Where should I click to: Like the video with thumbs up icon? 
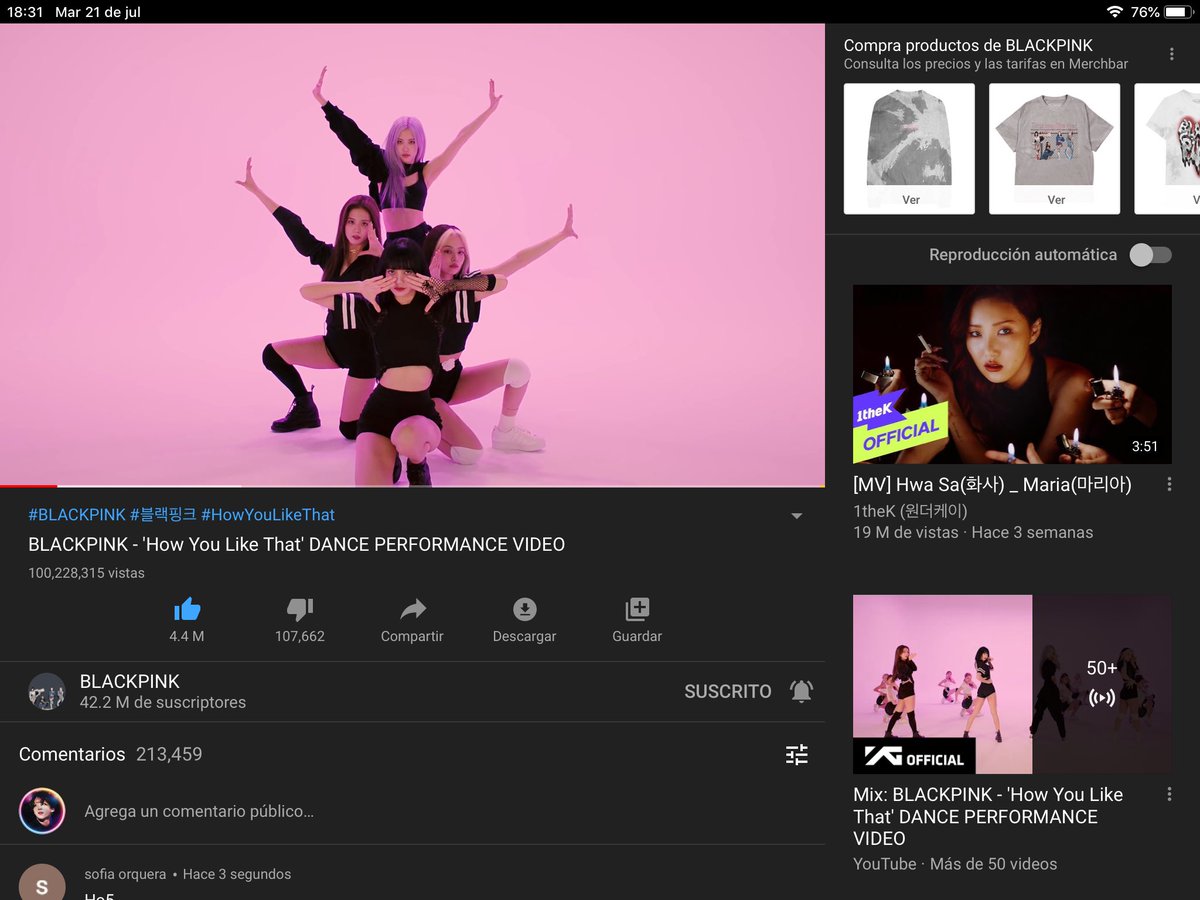coord(187,609)
